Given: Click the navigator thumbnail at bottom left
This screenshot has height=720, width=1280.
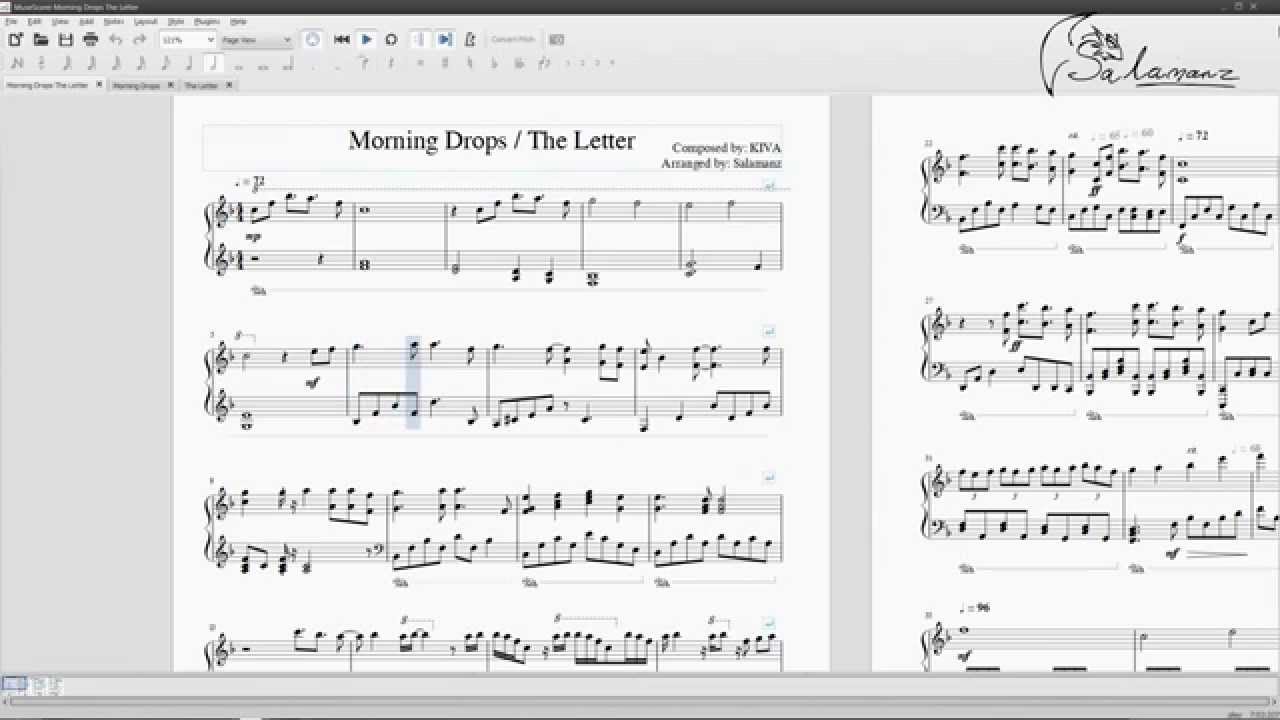Looking at the screenshot, I should (14, 685).
